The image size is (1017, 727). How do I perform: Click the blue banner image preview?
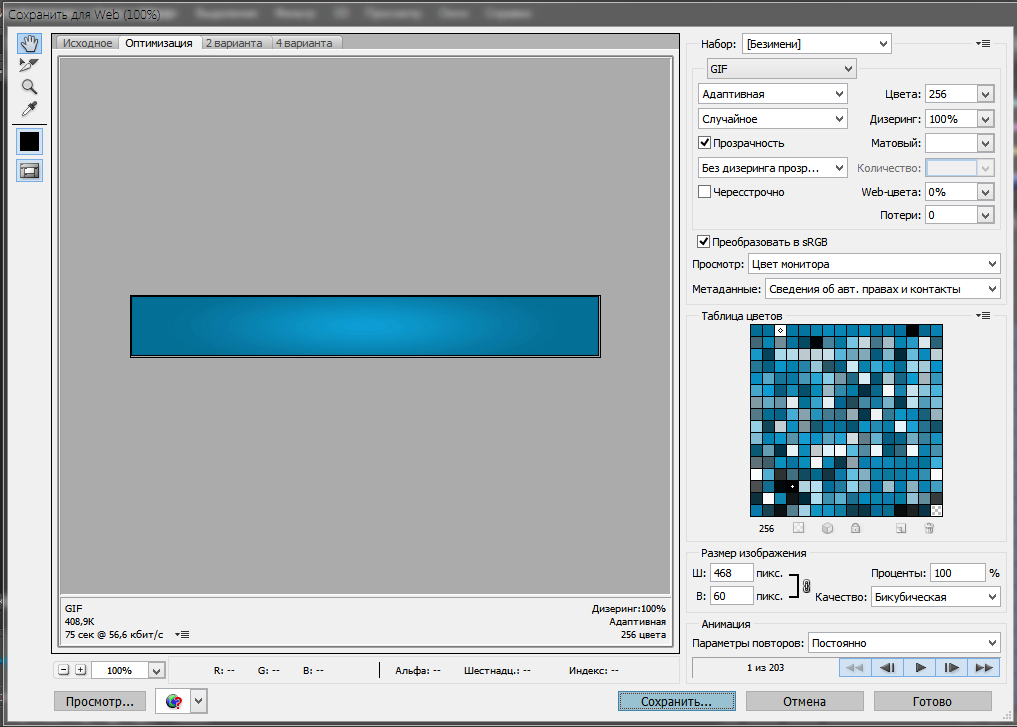click(365, 326)
